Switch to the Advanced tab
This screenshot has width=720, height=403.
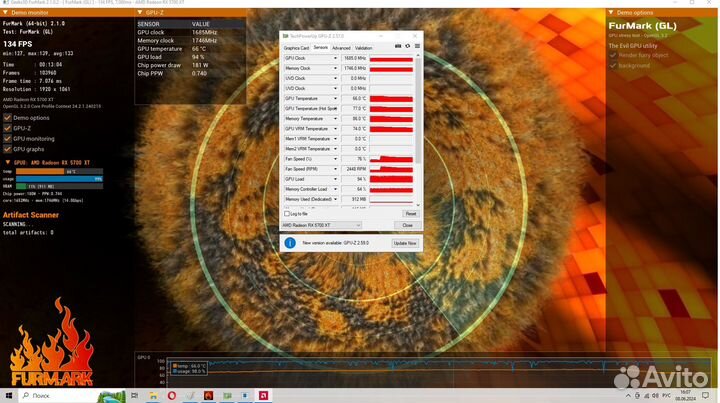(341, 47)
